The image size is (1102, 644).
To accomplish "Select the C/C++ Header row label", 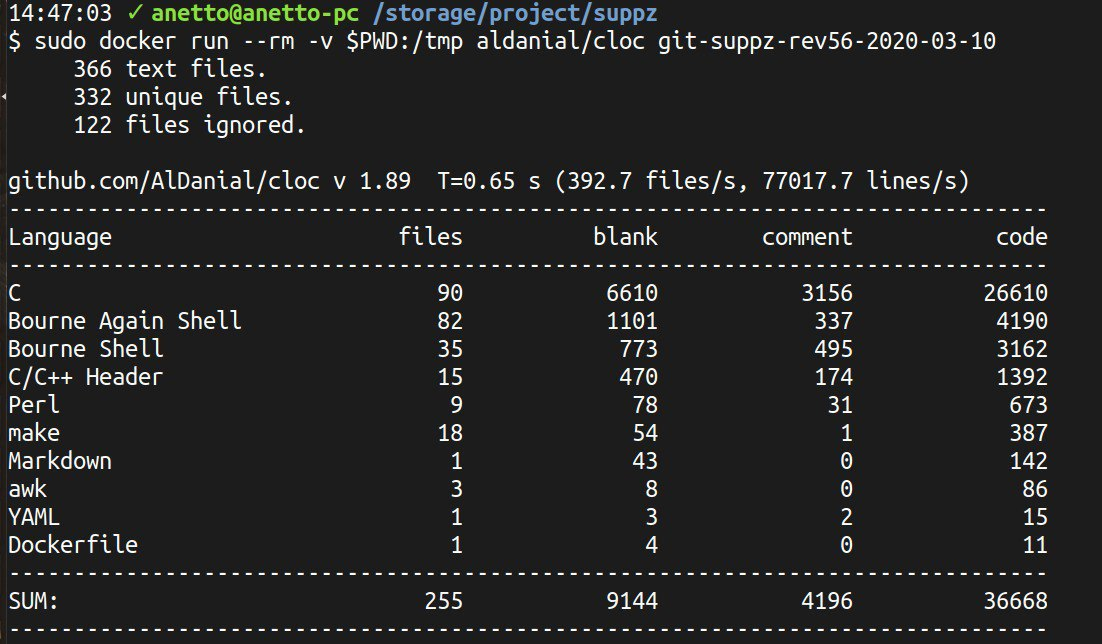I will pos(85,377).
